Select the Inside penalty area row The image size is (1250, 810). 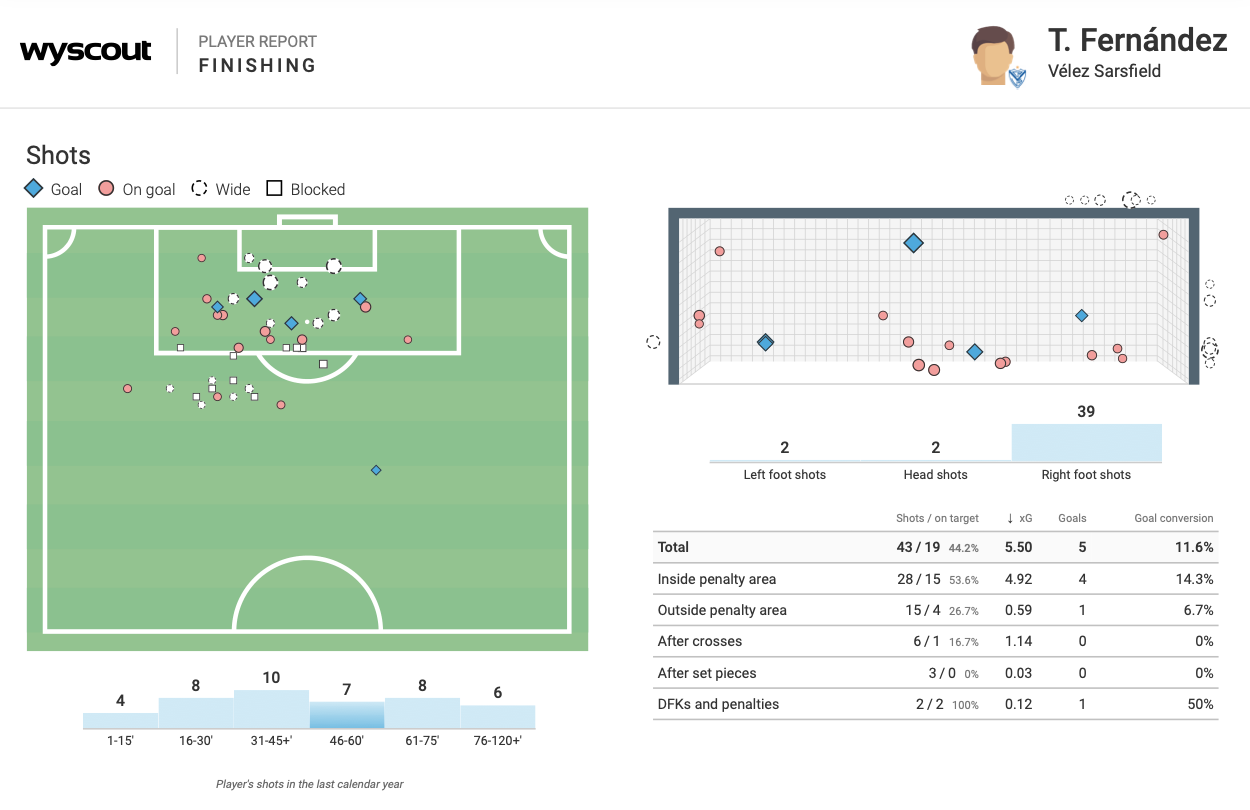point(935,579)
